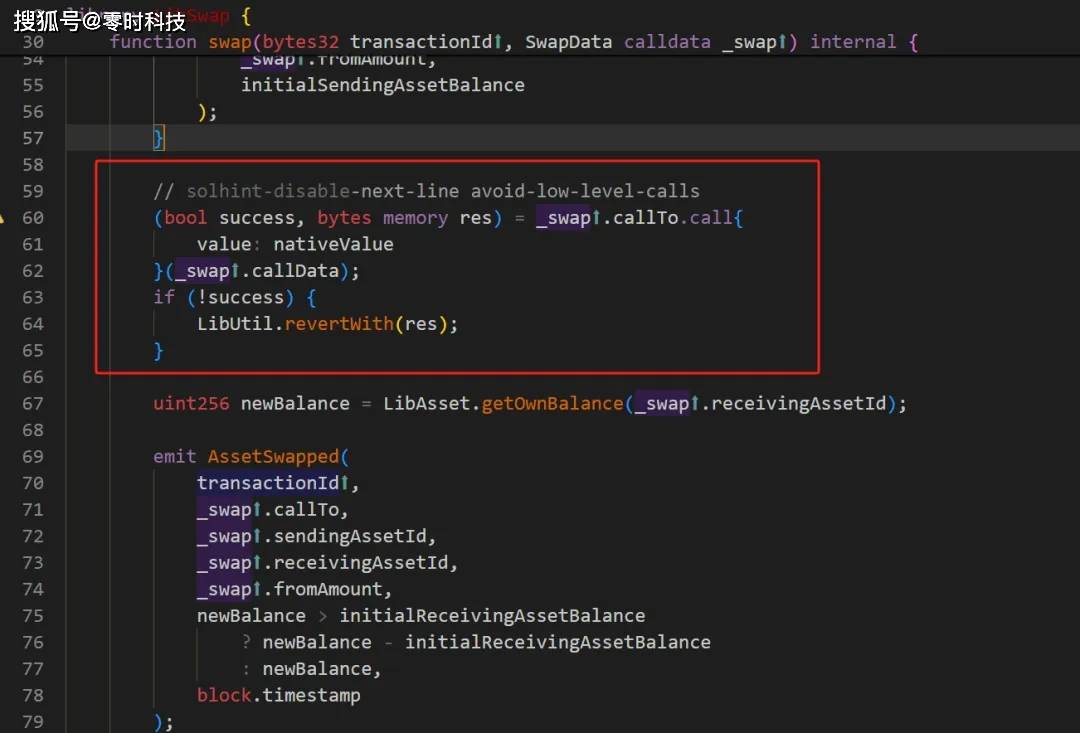
Task: Click '_swap.callTo' argument on line 71
Action: [268, 509]
